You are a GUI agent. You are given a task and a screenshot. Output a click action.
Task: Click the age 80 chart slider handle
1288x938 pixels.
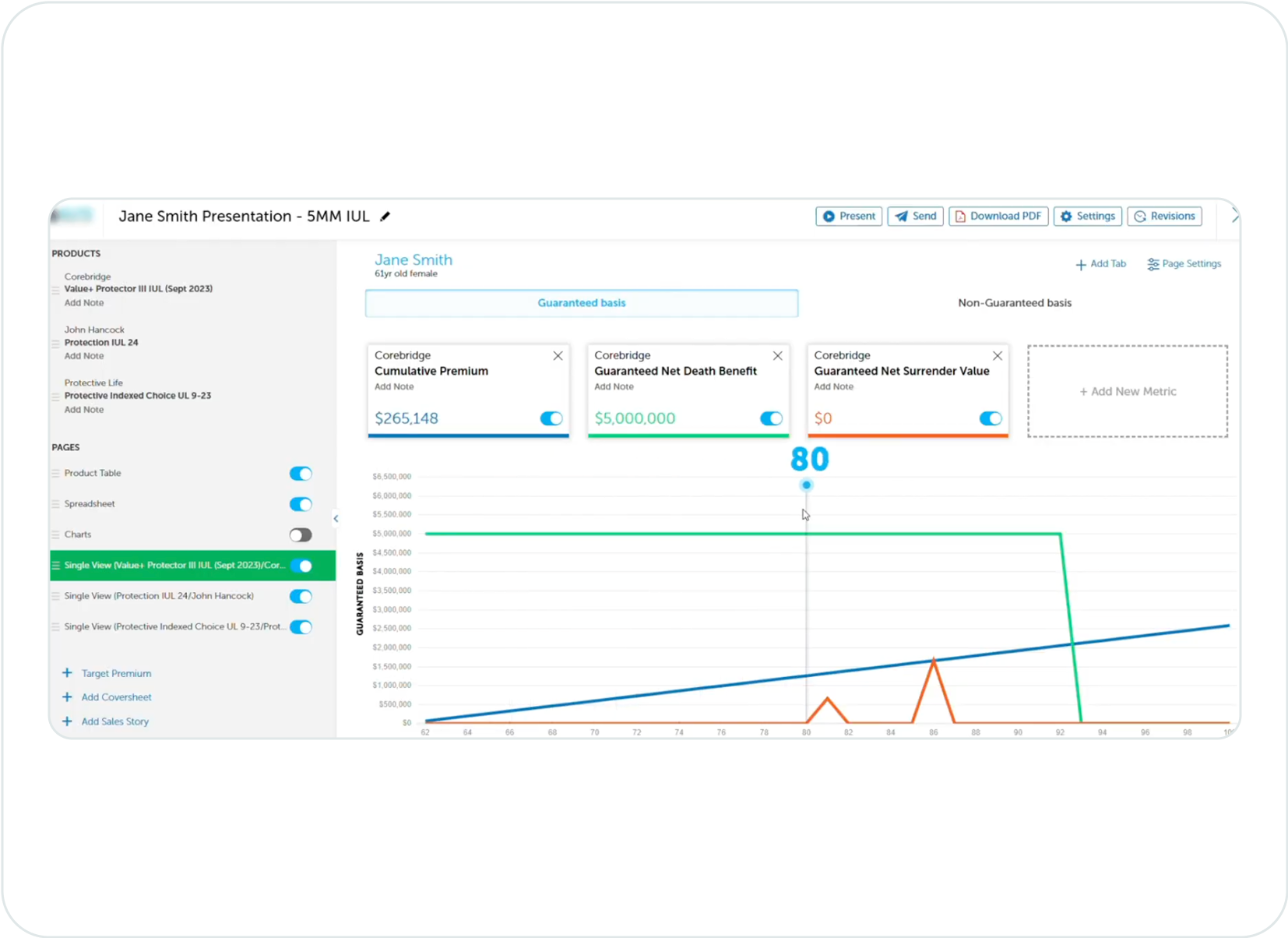coord(806,485)
